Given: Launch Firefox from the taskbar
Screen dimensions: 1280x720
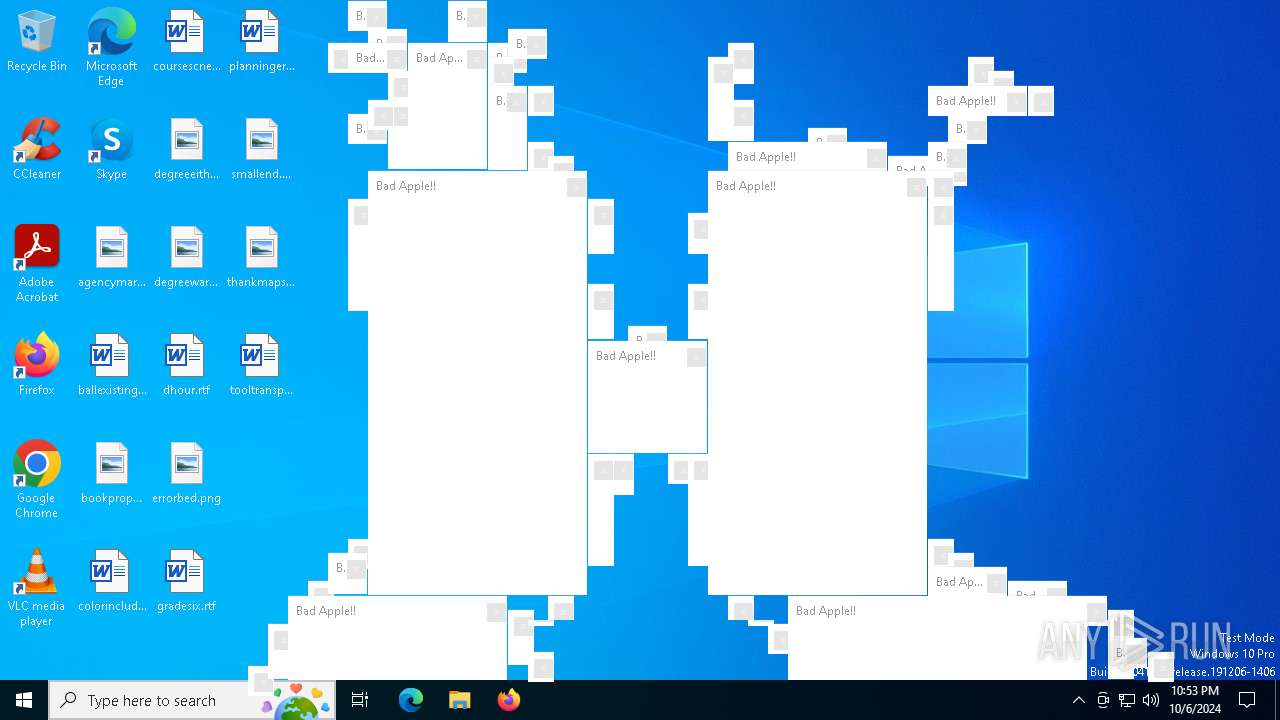Looking at the screenshot, I should coord(509,700).
